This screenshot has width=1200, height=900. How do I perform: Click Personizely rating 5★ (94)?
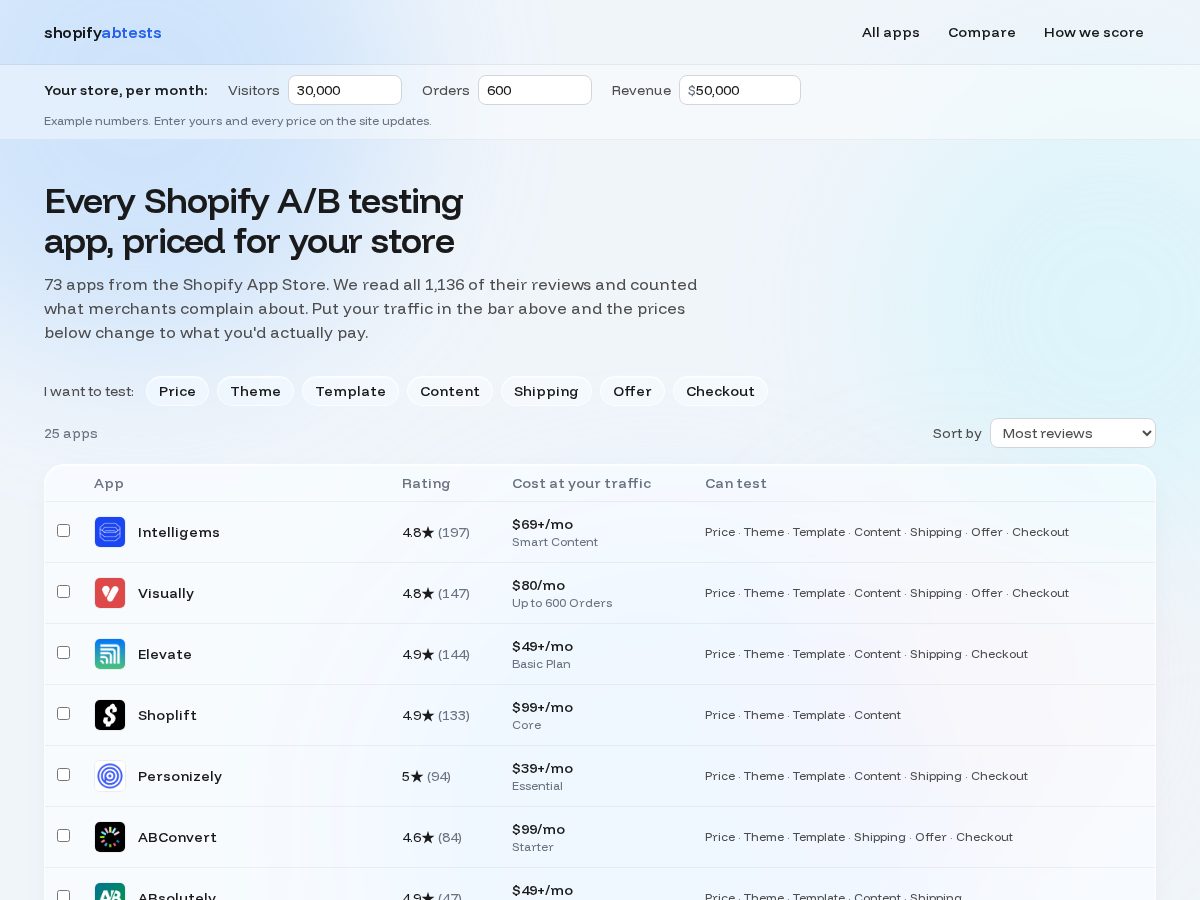click(426, 776)
